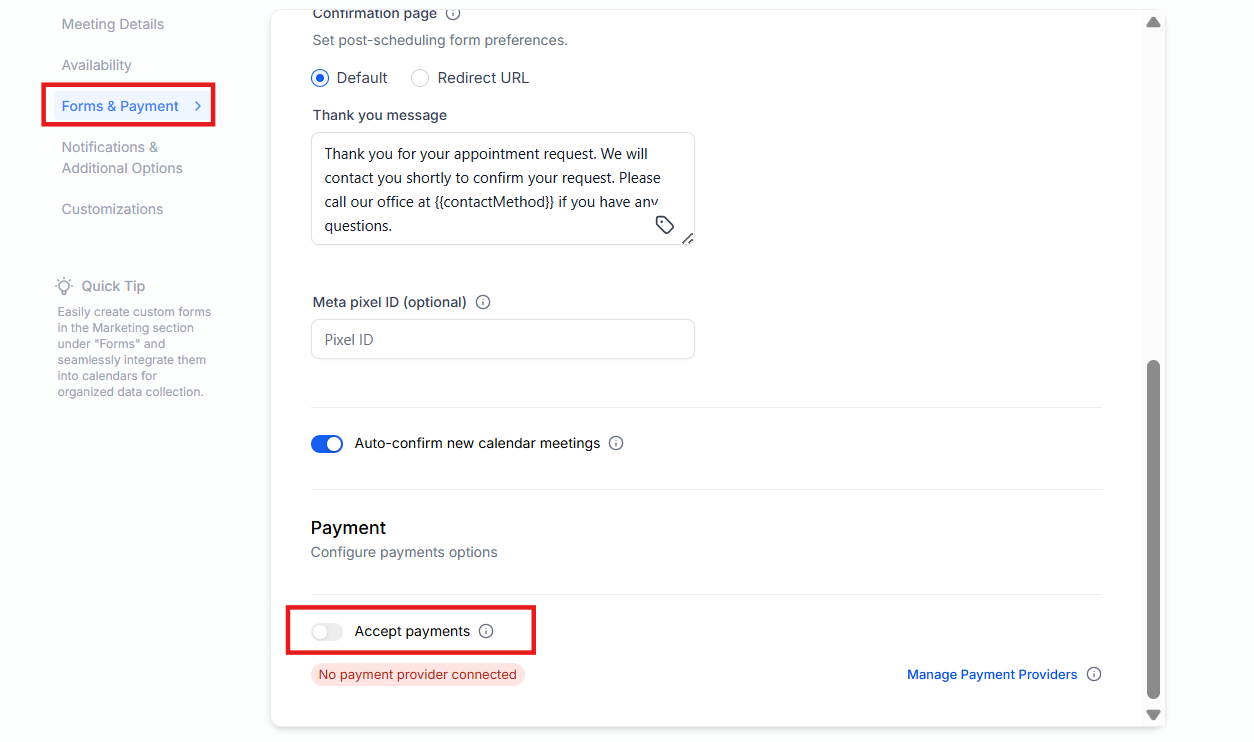Select the Default radio button
The height and width of the screenshot is (742, 1254).
[x=320, y=78]
